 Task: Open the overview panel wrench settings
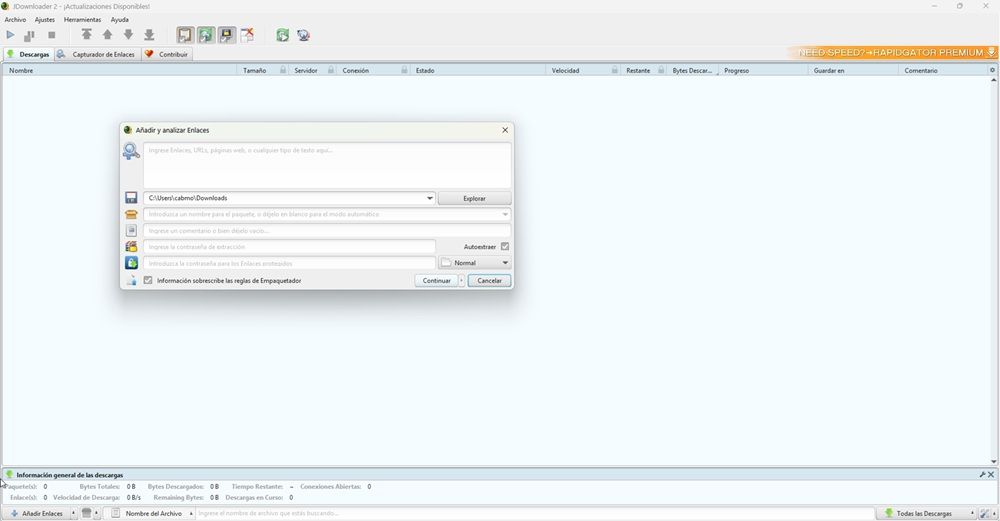pyautogui.click(x=982, y=474)
